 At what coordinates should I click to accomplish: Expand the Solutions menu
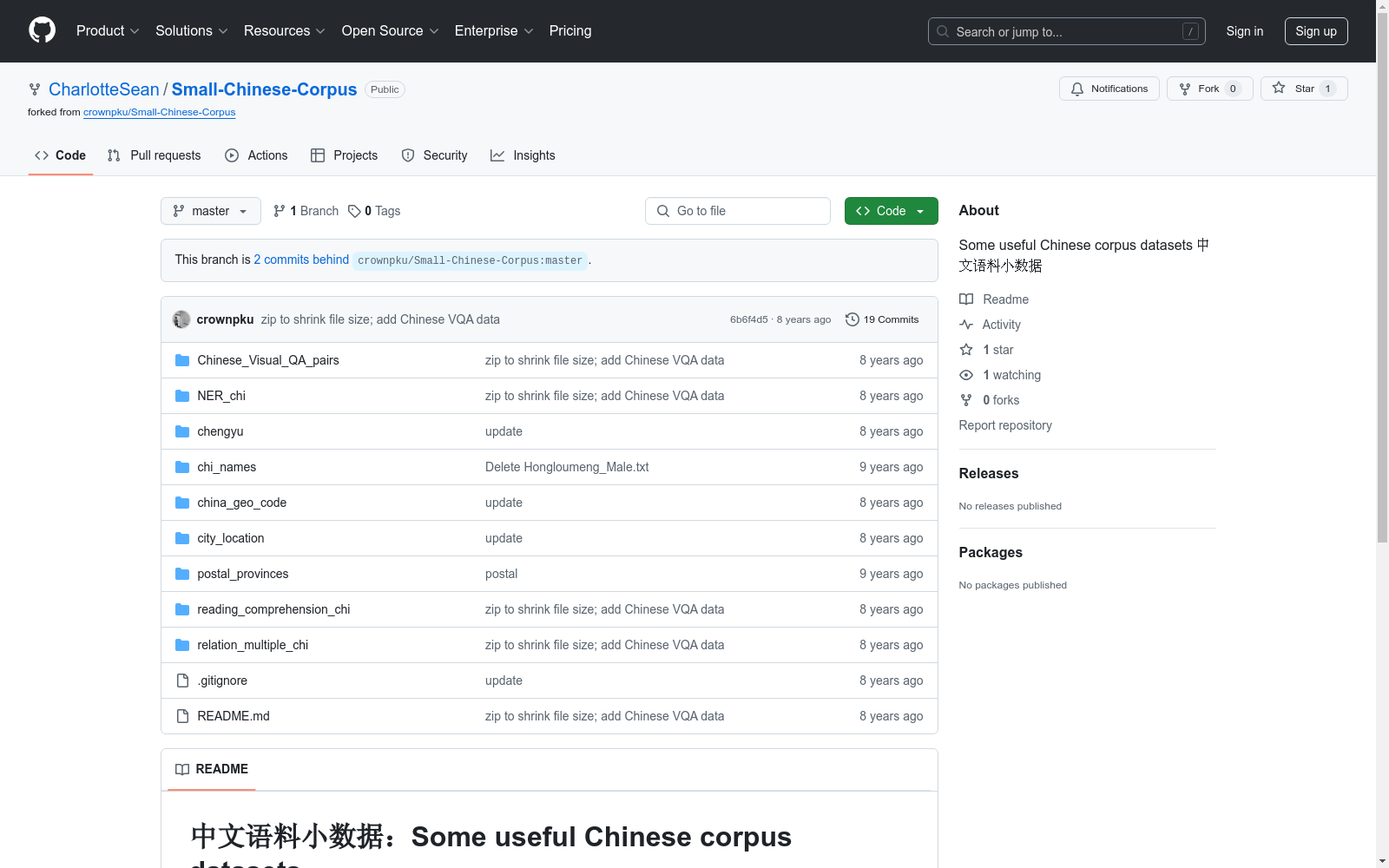click(192, 30)
